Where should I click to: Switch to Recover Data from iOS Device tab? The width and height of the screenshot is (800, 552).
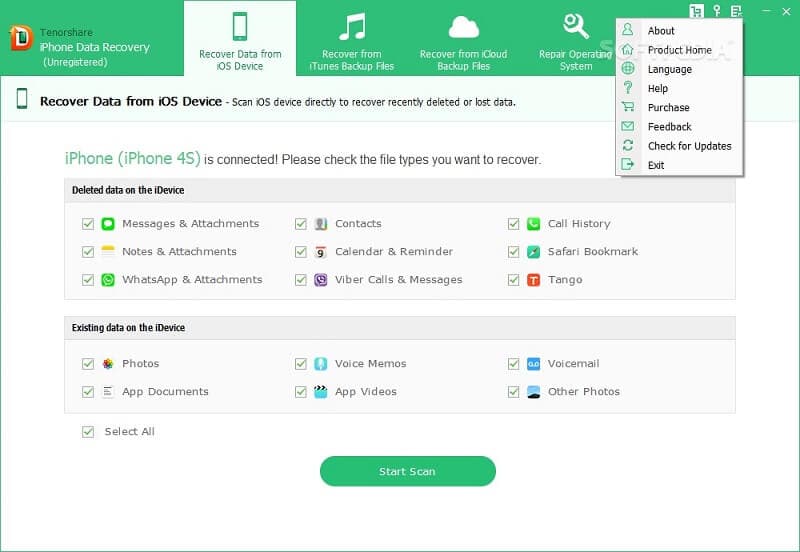click(240, 39)
